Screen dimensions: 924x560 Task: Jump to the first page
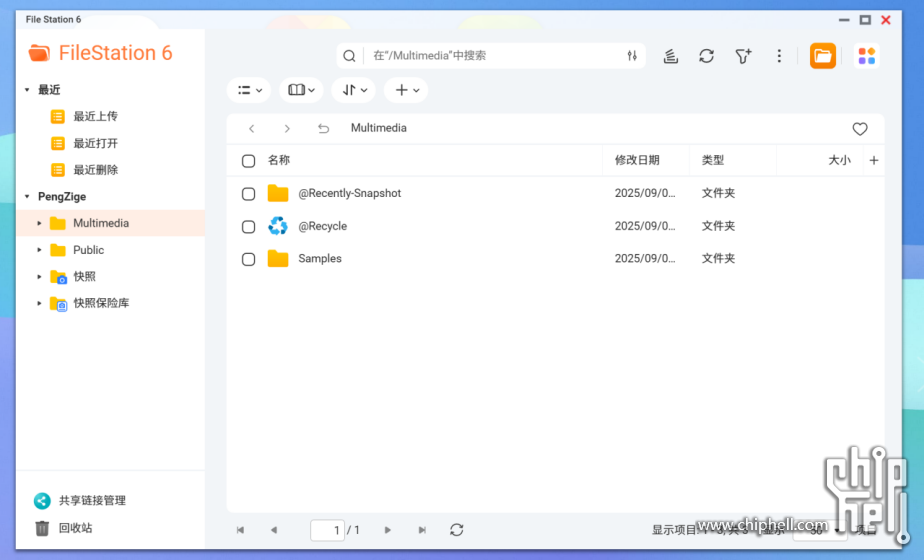[240, 530]
